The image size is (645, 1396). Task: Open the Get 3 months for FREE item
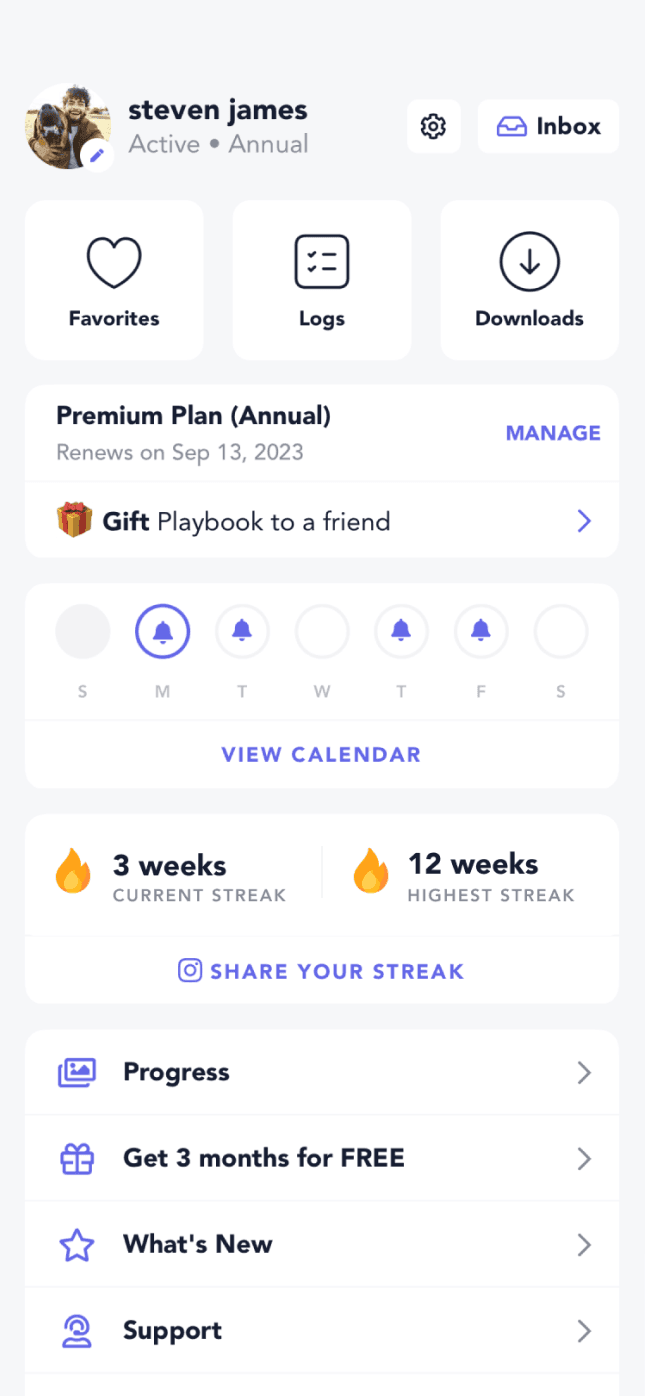coord(264,1159)
